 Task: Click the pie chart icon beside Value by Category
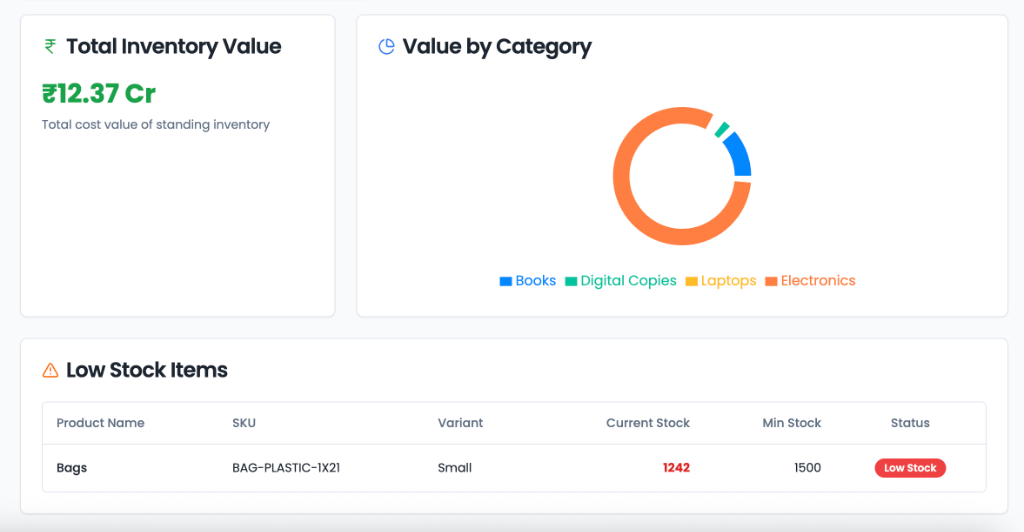coord(386,47)
